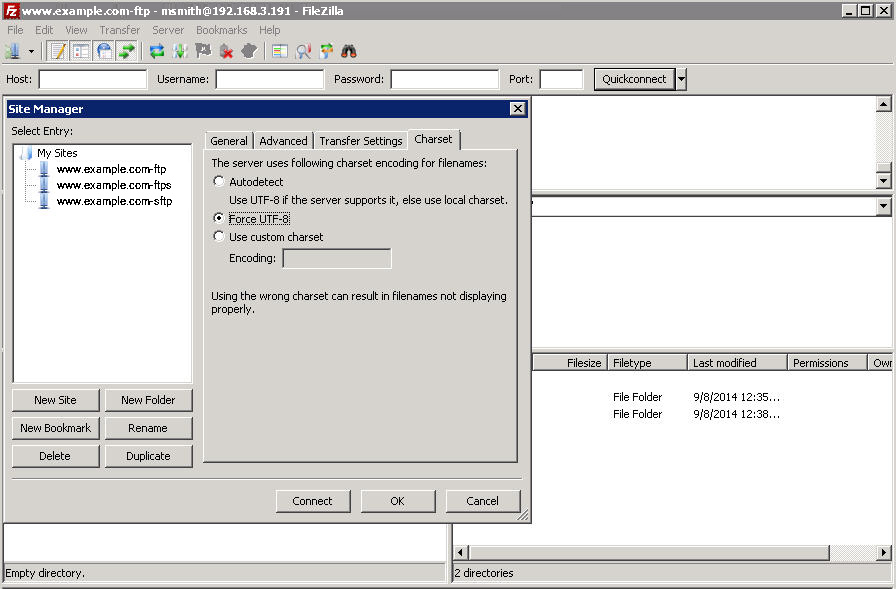Toggle the local directory tree icon
The width and height of the screenshot is (896, 589).
81,51
